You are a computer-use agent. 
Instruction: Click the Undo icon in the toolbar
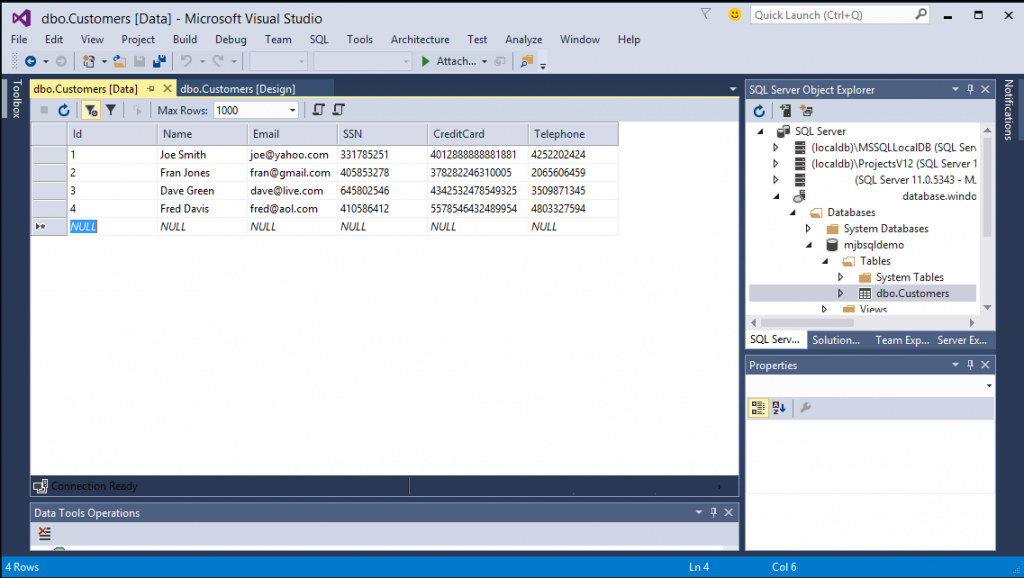pyautogui.click(x=188, y=61)
